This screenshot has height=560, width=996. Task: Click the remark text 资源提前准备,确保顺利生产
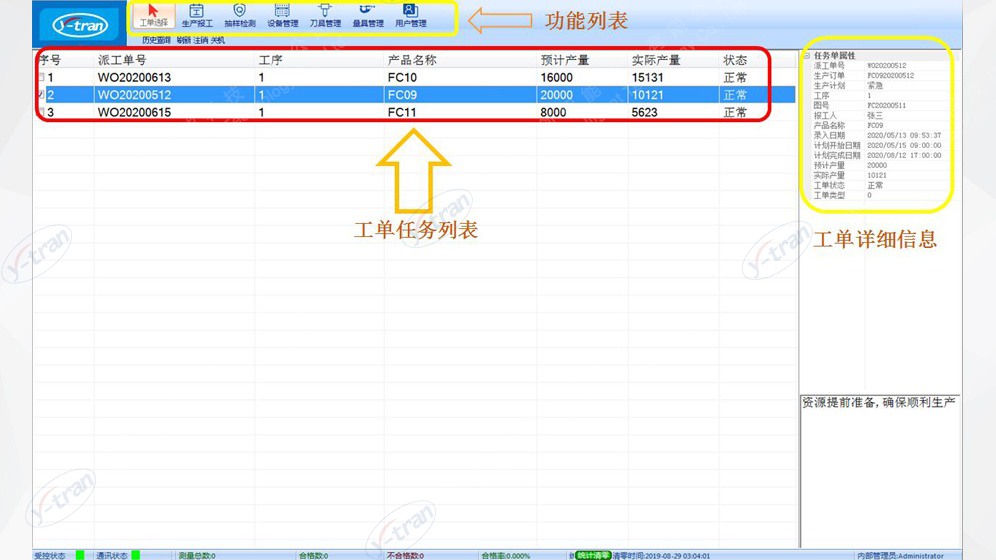pyautogui.click(x=878, y=403)
